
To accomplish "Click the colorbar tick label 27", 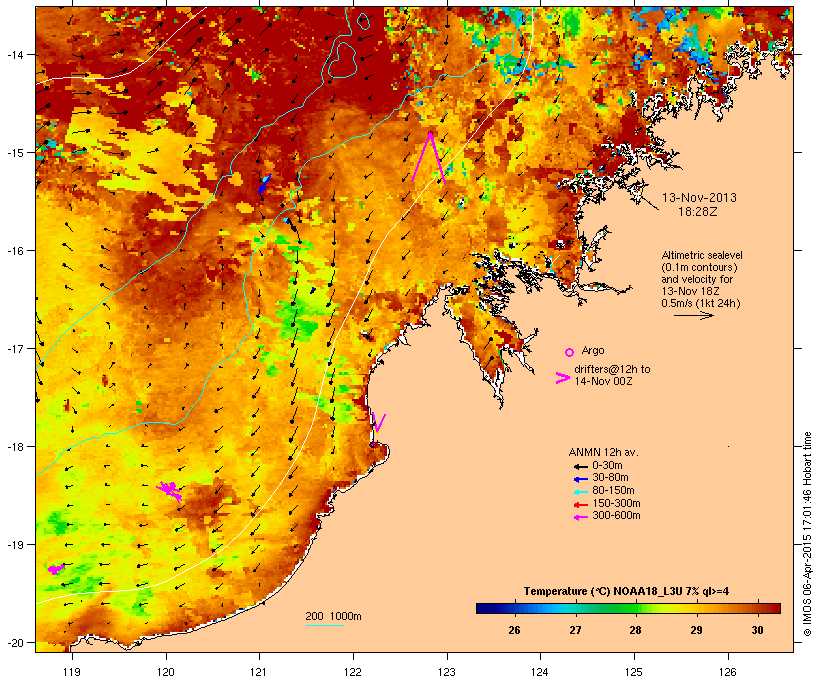I will coord(575,630).
